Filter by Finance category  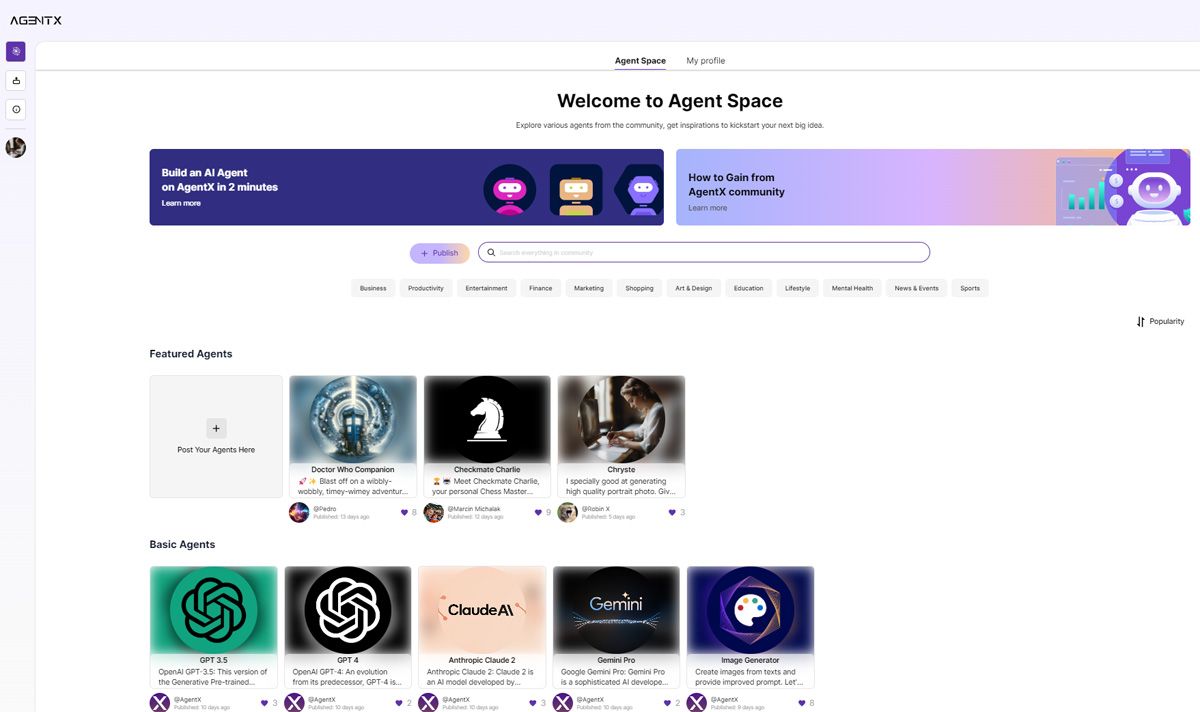tap(541, 288)
